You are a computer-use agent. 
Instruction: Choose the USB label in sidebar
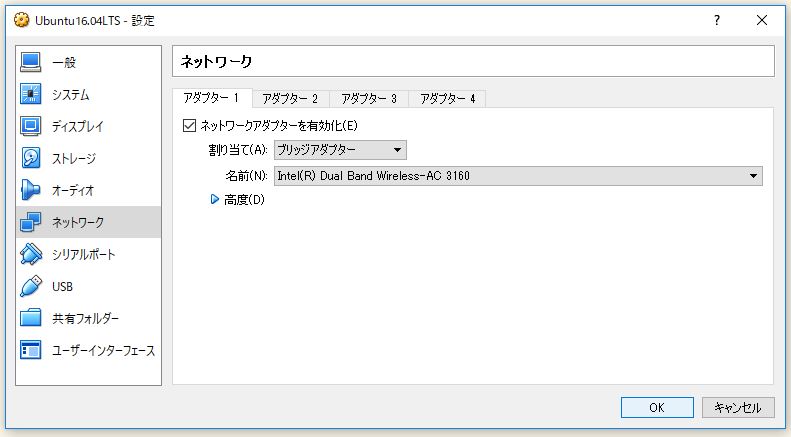[63, 287]
